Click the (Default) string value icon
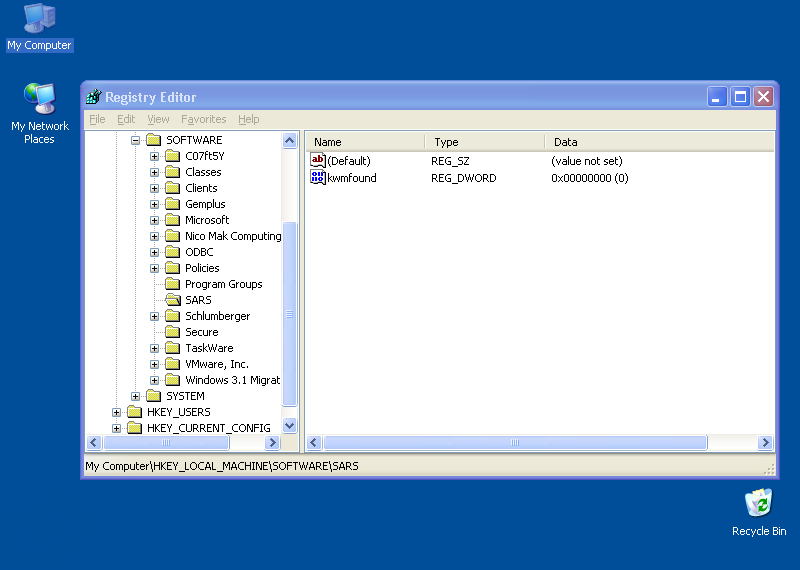This screenshot has width=800, height=570. coord(317,161)
